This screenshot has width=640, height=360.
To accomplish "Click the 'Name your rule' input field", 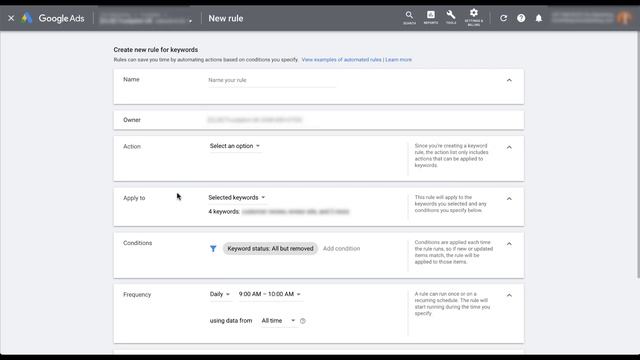I will pos(271,80).
